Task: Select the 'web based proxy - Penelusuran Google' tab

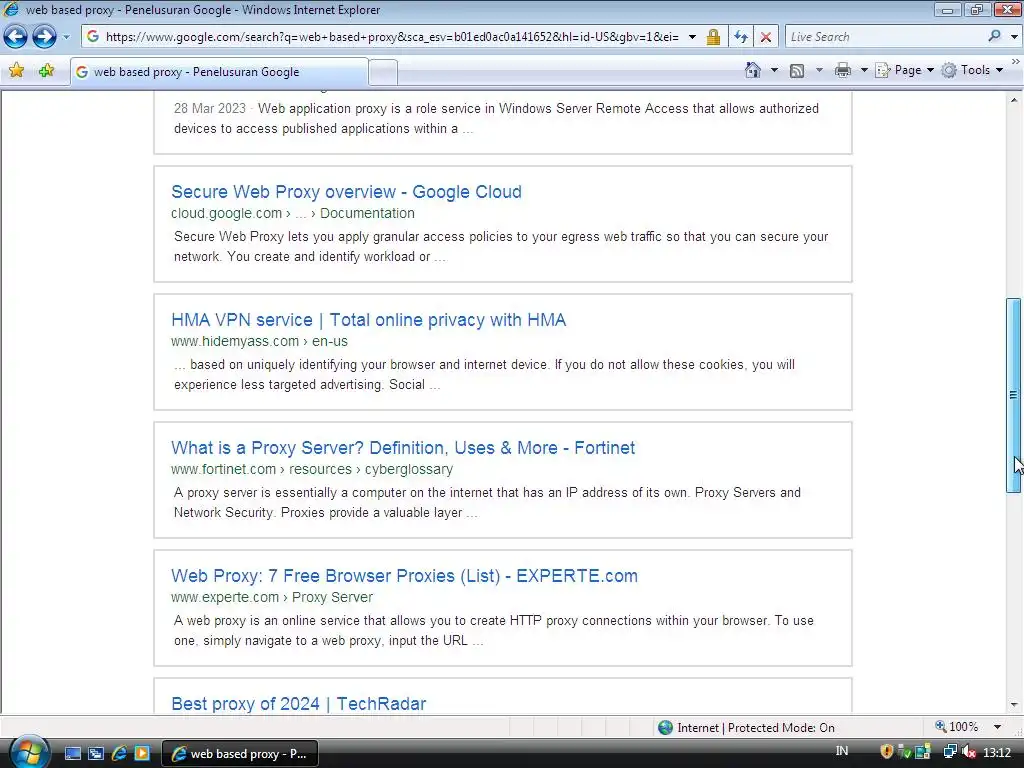Action: click(219, 72)
